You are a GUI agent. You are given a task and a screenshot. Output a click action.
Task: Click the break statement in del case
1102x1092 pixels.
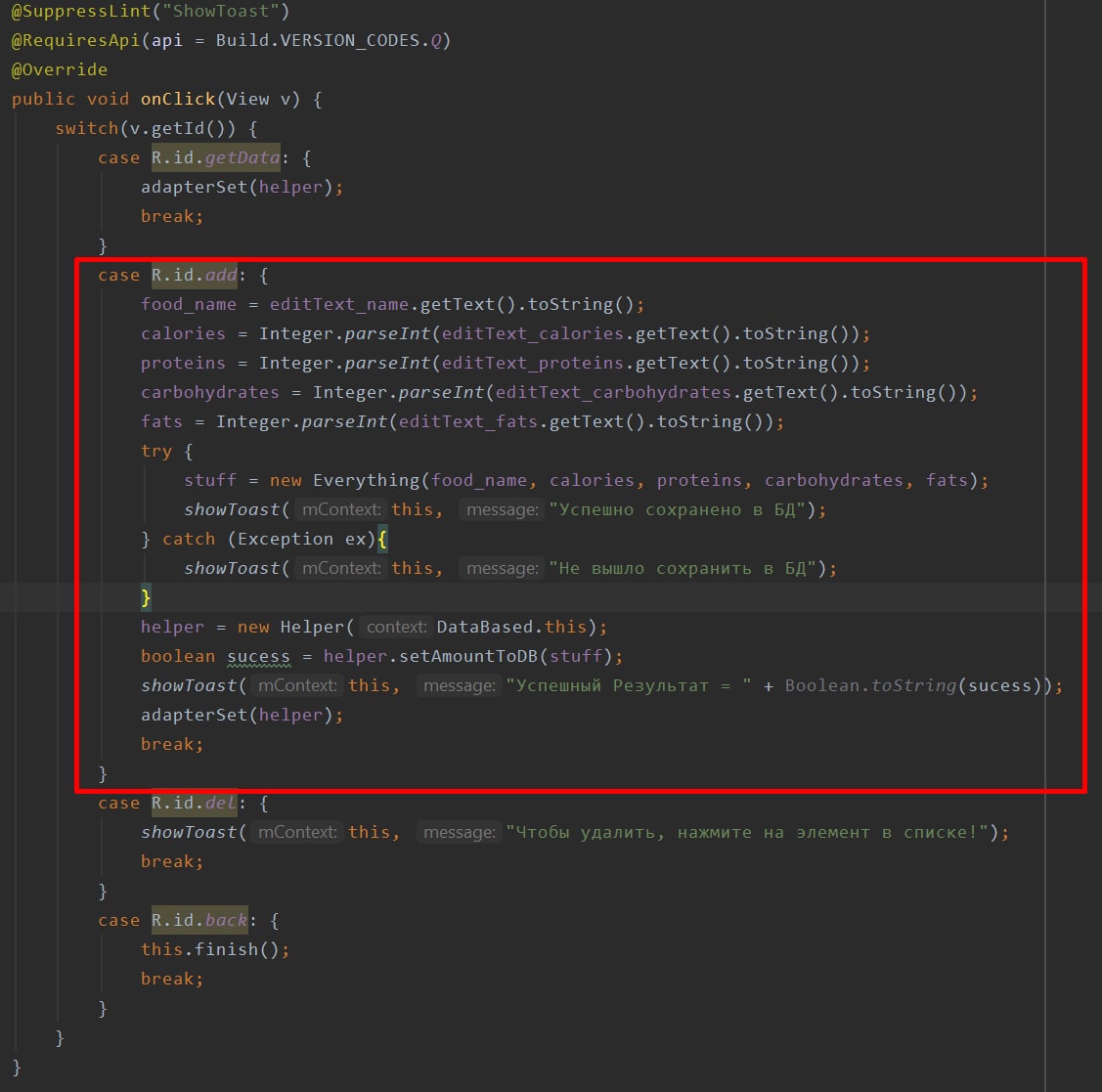click(x=172, y=862)
